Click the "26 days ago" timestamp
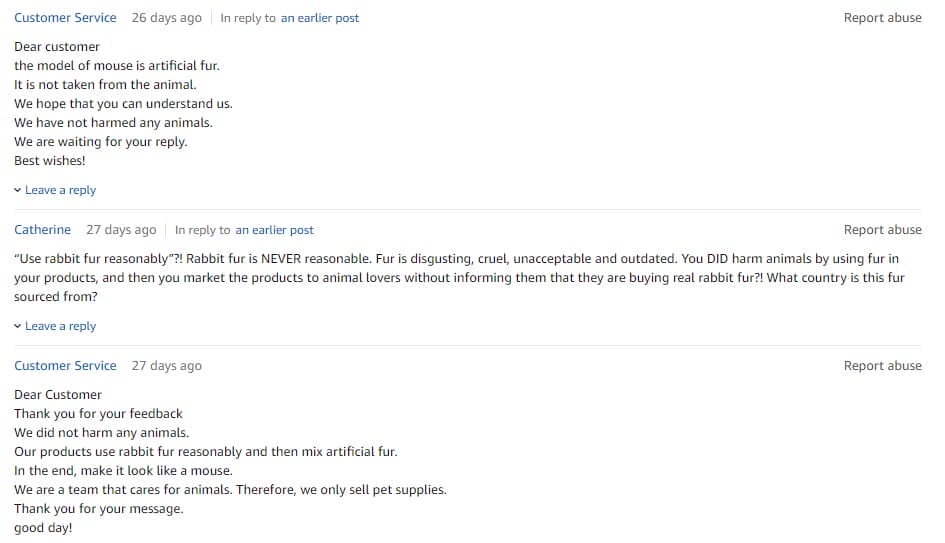 166,18
